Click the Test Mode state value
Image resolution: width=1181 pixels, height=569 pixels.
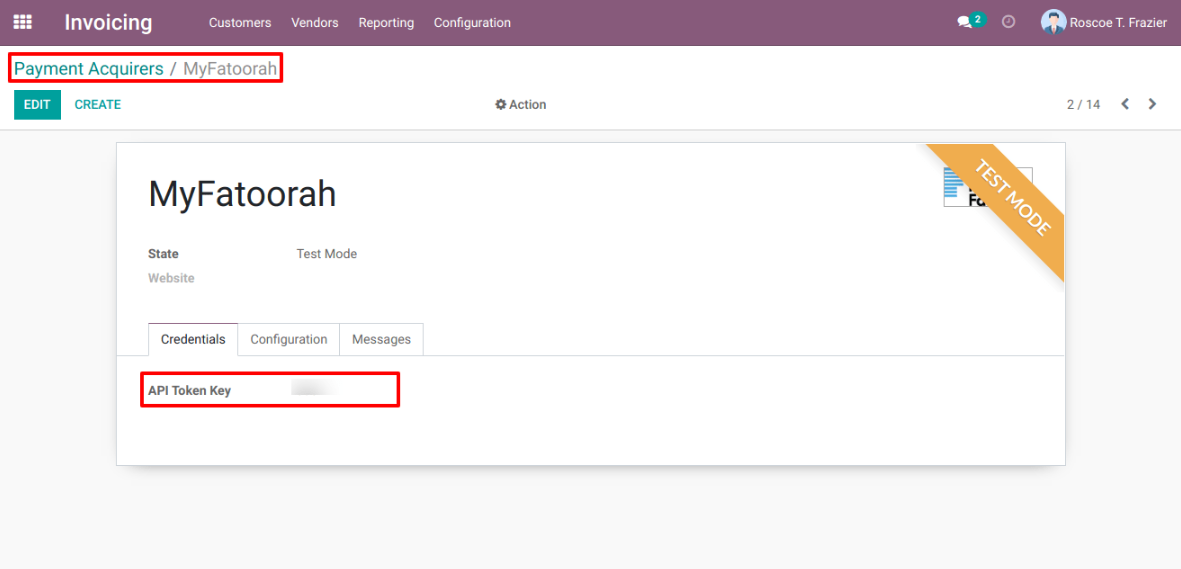click(327, 254)
